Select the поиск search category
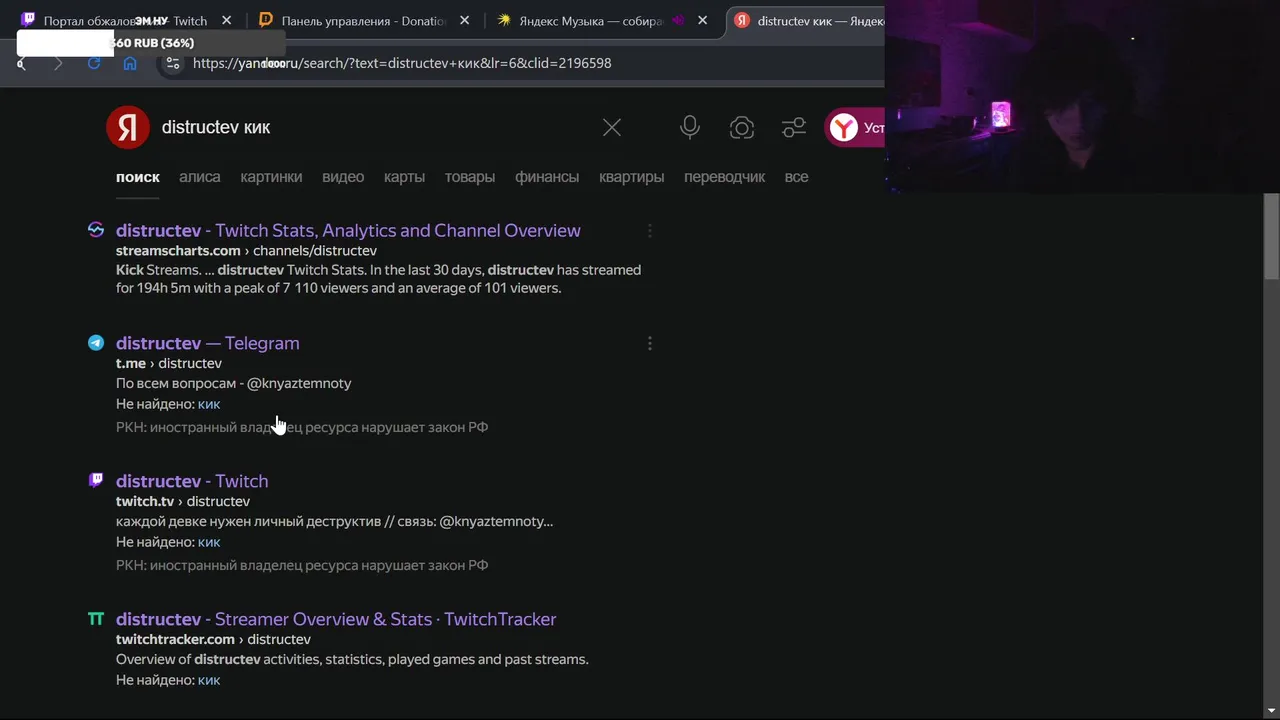The height and width of the screenshot is (720, 1280). pos(138,177)
